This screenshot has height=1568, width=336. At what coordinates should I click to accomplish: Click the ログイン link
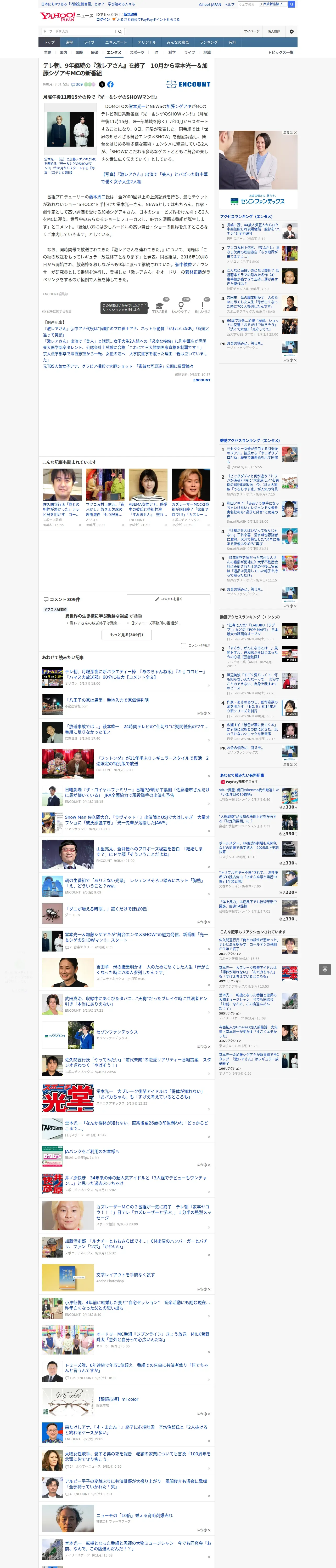103,20
